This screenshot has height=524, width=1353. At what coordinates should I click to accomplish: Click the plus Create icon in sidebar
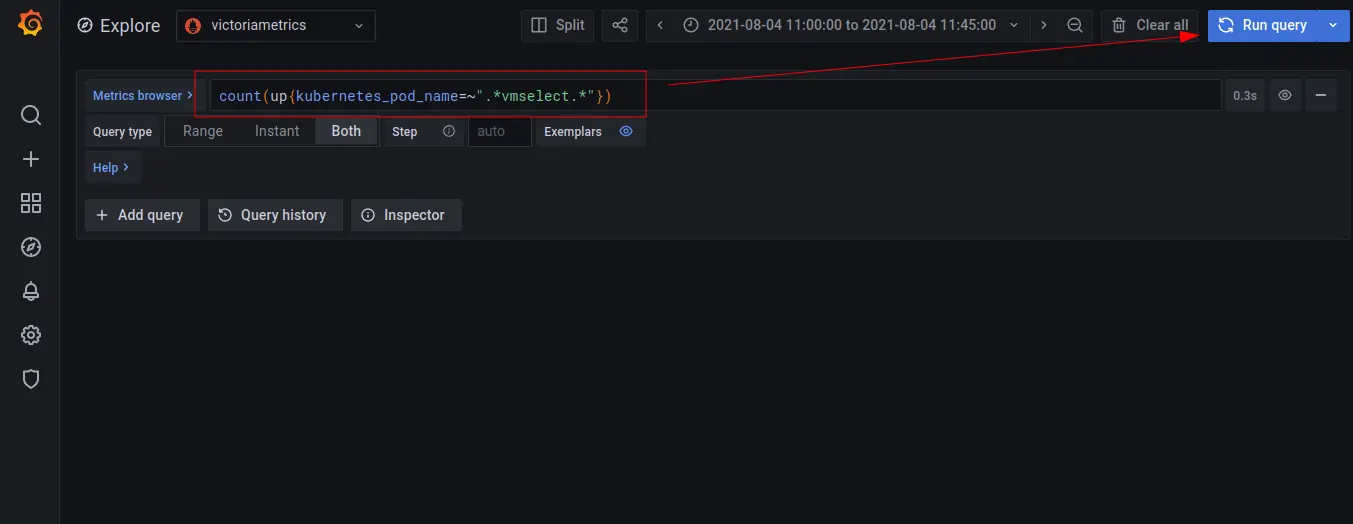tap(31, 159)
